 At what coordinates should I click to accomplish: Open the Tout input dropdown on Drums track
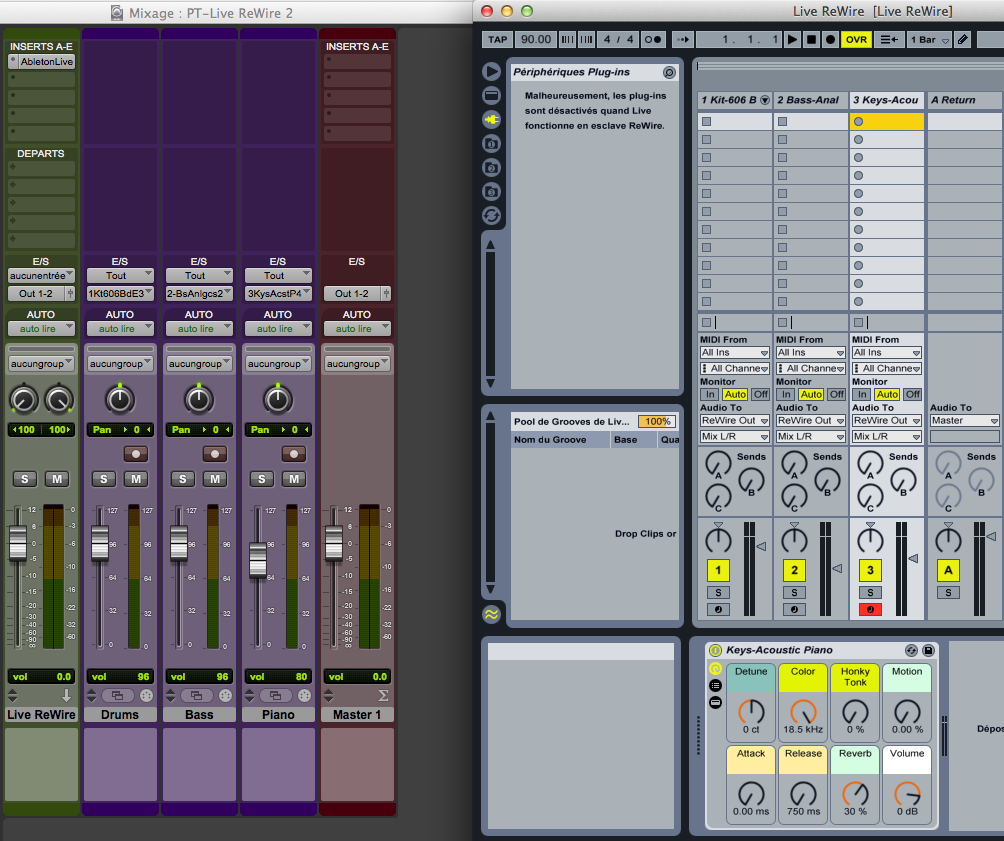(x=120, y=276)
